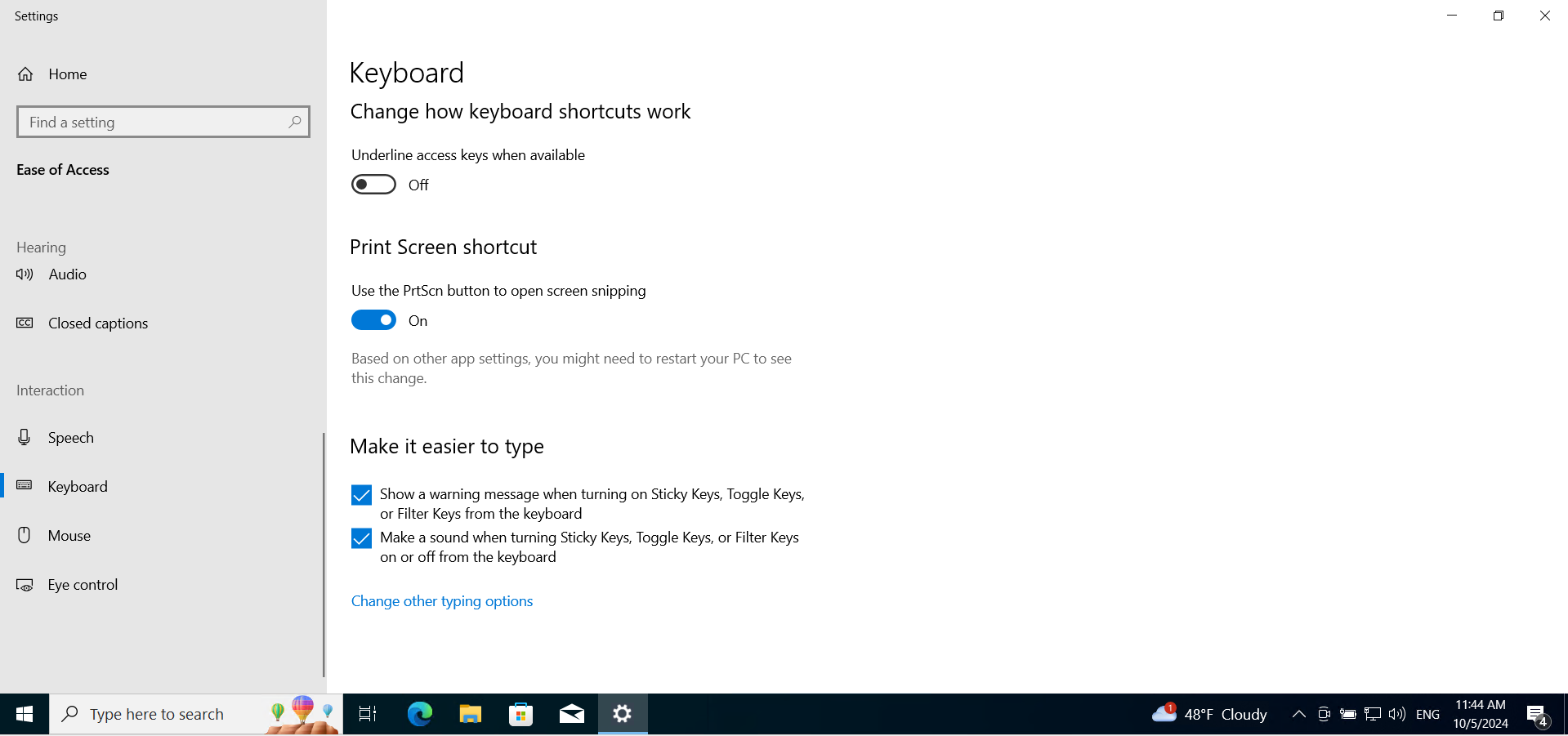
Task: Open Mail app from taskbar
Action: [x=572, y=715]
